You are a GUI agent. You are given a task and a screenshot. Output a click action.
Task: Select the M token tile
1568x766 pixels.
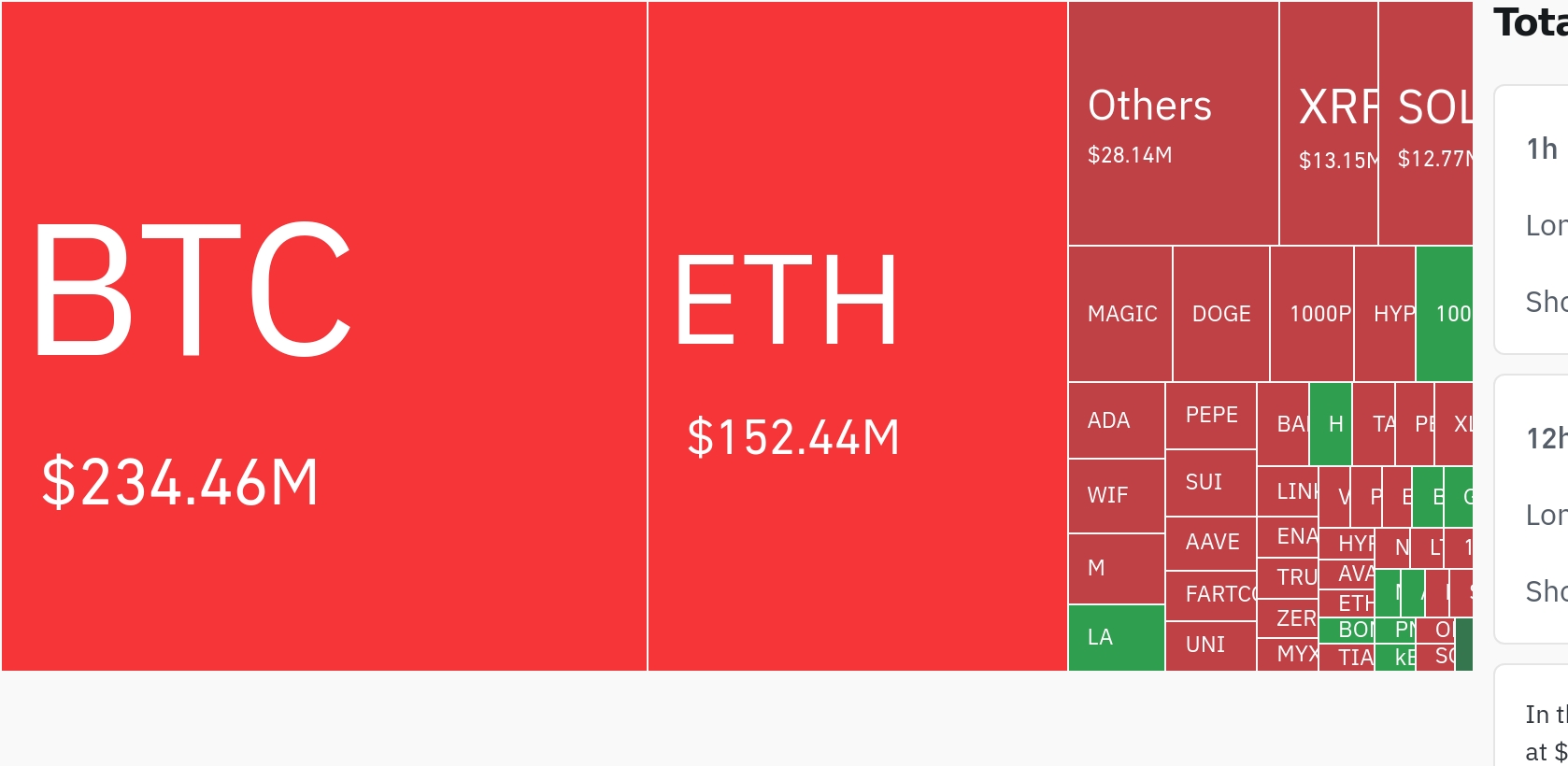[1116, 568]
